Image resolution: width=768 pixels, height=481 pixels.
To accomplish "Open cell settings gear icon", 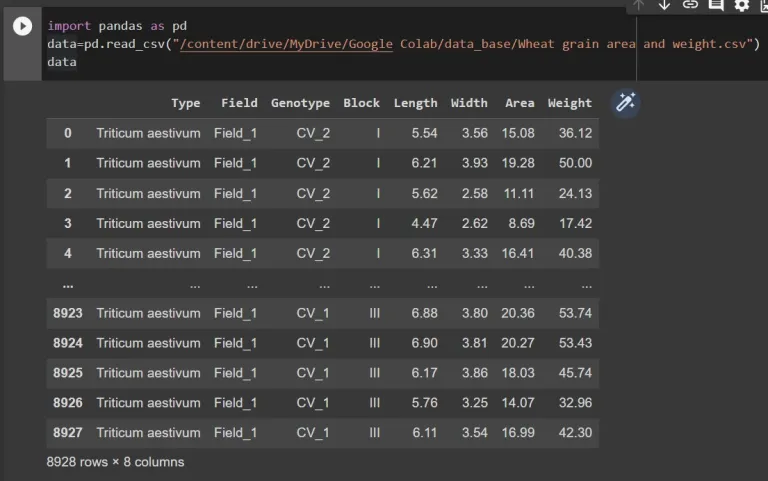I will [x=742, y=5].
